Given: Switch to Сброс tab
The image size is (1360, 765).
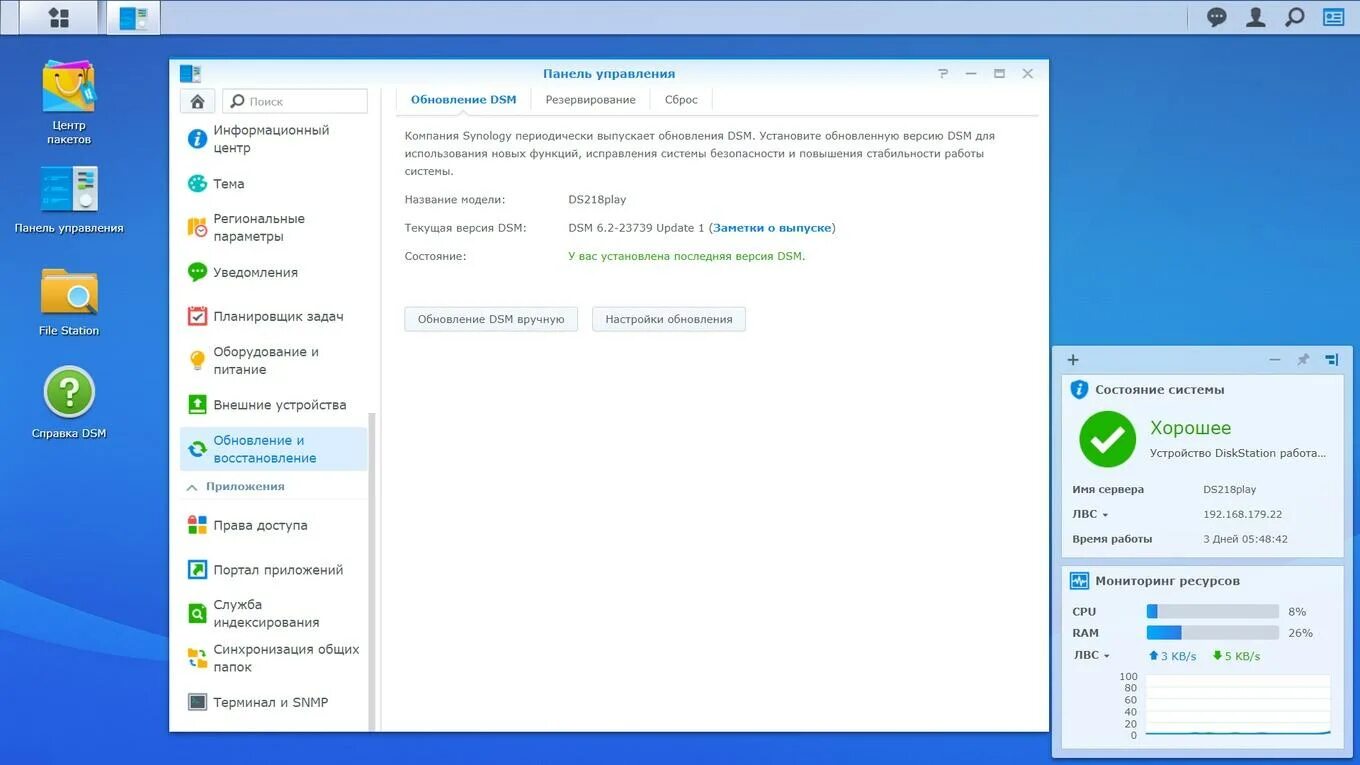Looking at the screenshot, I should (681, 100).
